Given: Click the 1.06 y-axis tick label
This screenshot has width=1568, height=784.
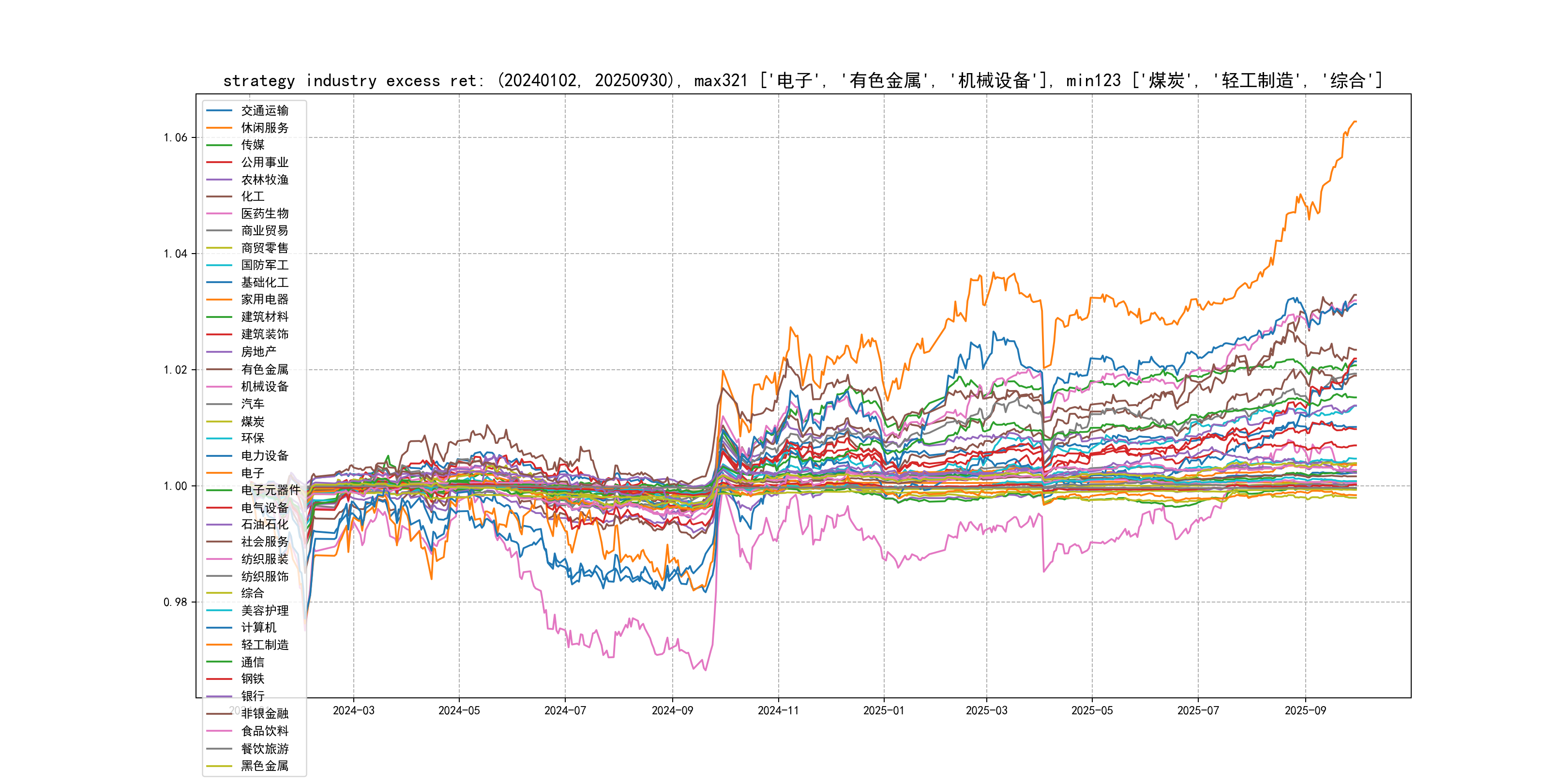Looking at the screenshot, I should coord(175,137).
